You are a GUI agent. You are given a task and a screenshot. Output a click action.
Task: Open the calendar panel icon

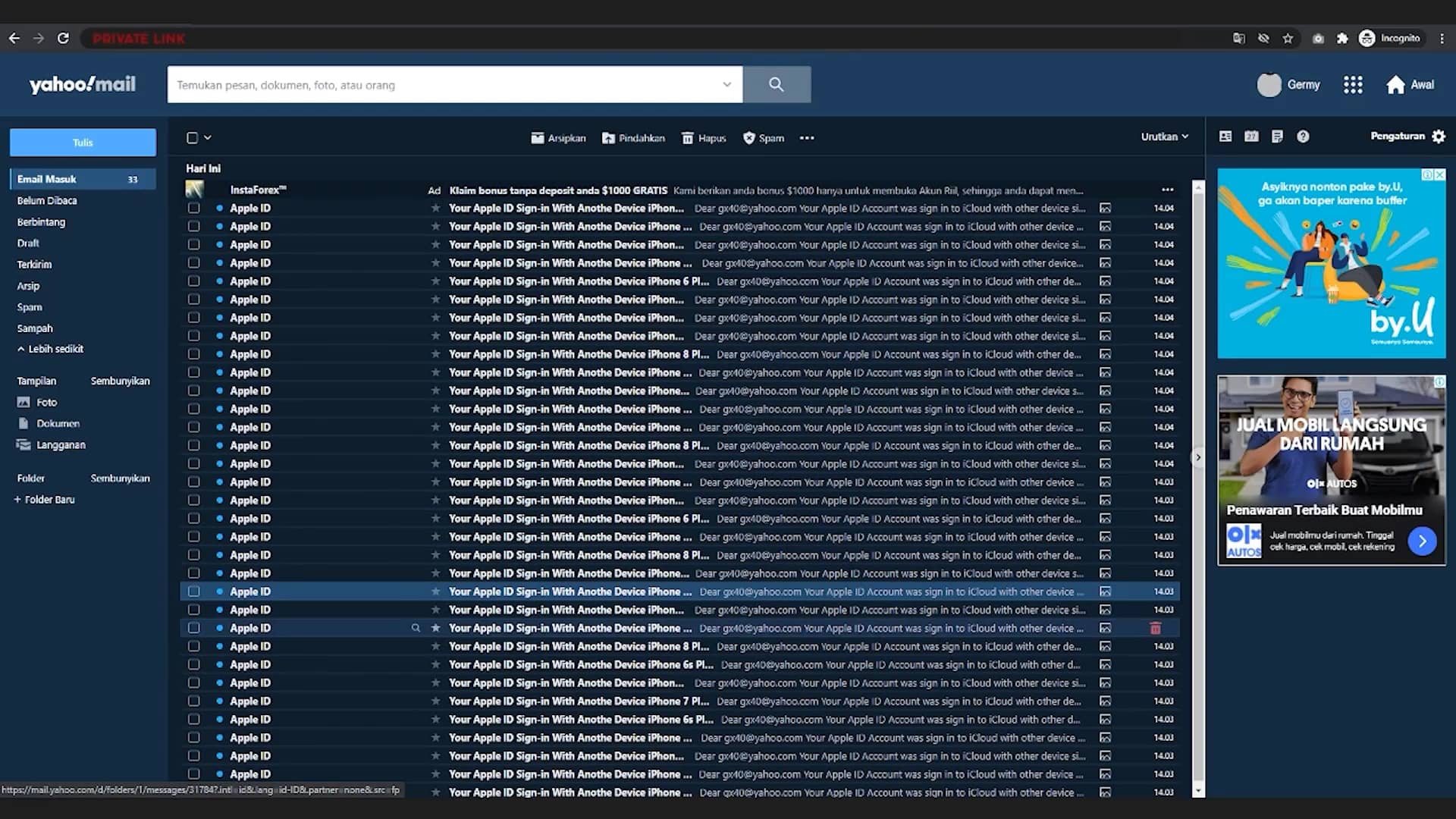click(x=1251, y=136)
